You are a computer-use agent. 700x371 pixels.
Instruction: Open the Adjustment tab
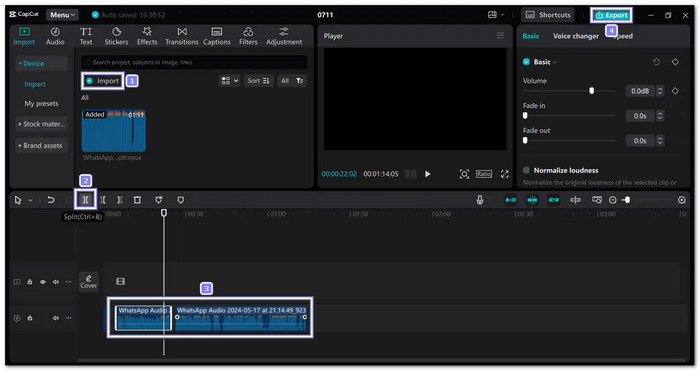[284, 36]
